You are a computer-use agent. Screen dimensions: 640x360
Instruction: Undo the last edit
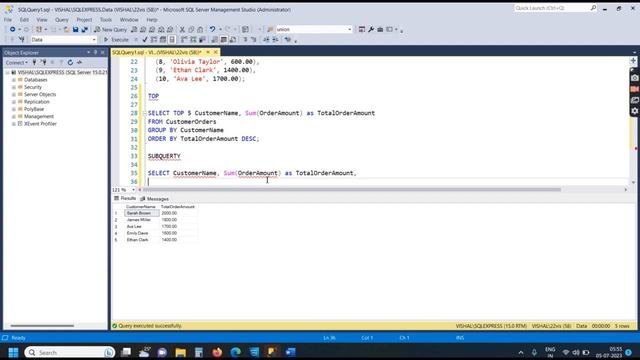point(212,29)
